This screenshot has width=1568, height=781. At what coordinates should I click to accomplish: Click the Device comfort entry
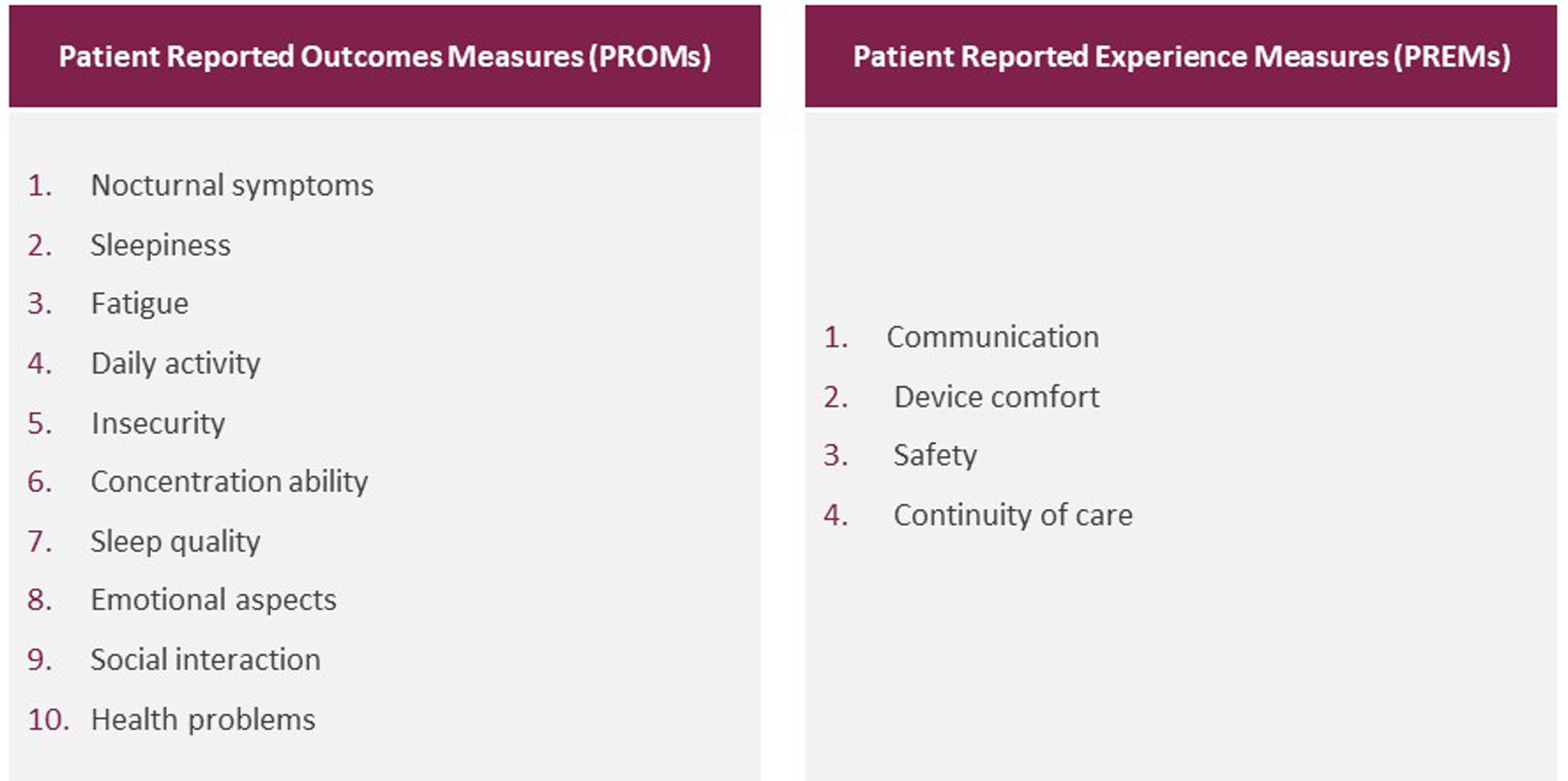(x=996, y=397)
